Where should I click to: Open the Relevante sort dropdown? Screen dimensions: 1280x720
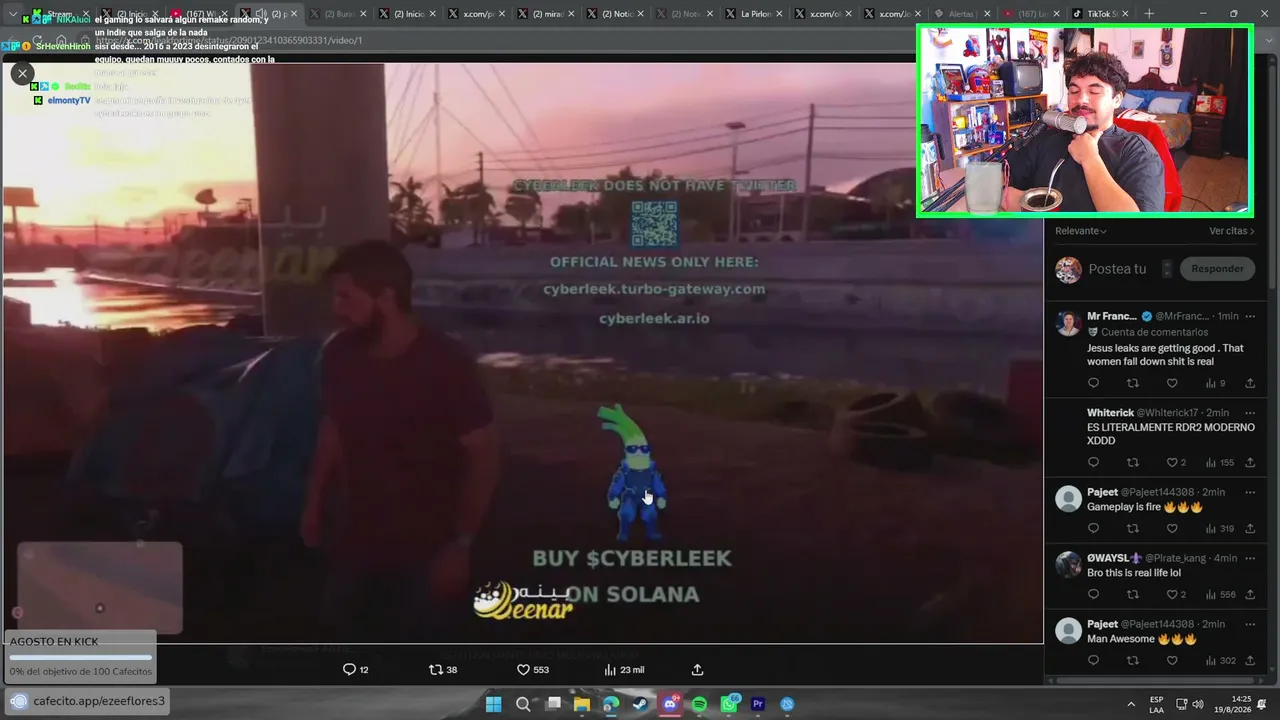[1081, 231]
